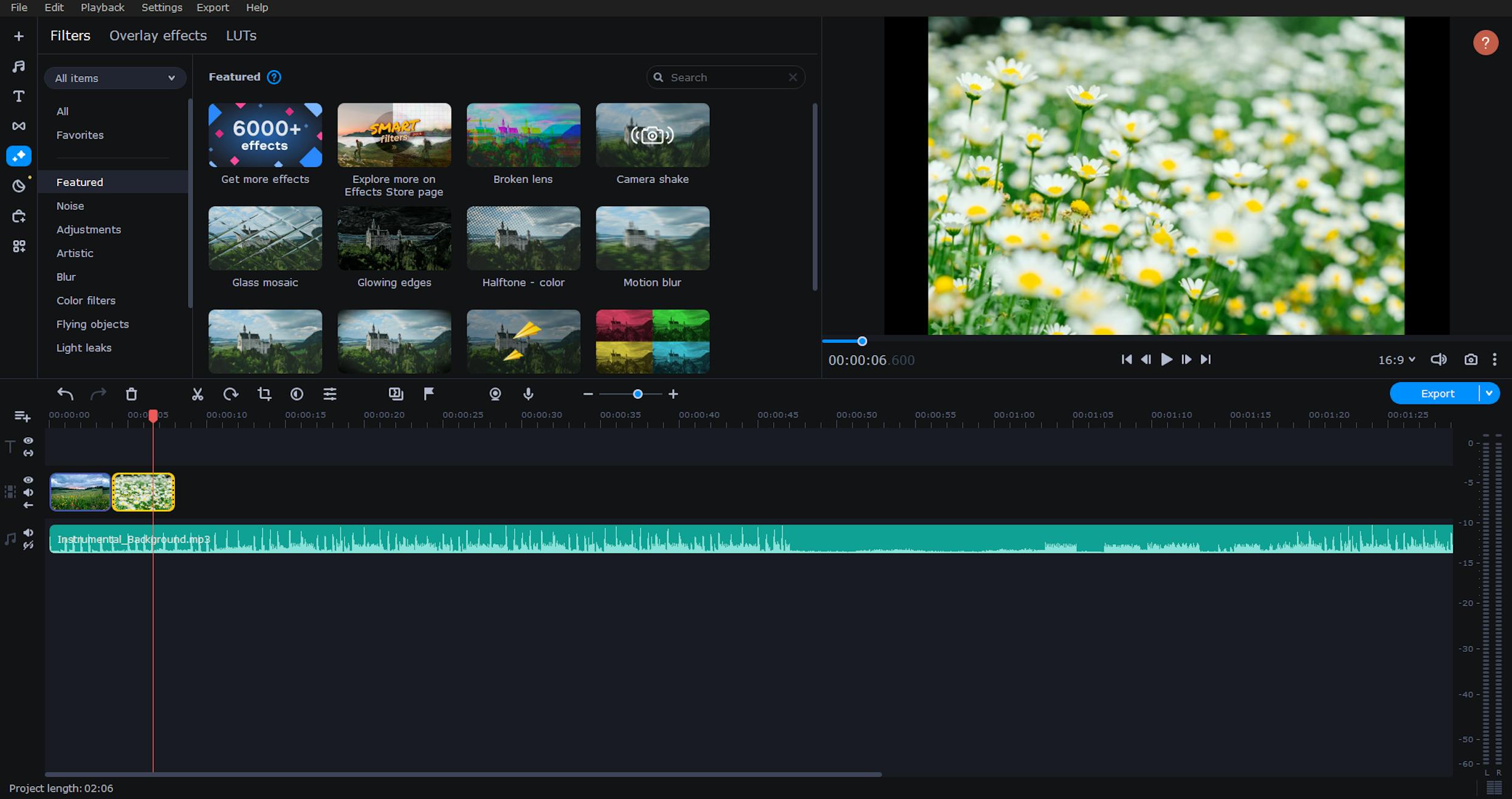Hide the video track with the eye icon
The height and width of the screenshot is (799, 1512).
29,480
